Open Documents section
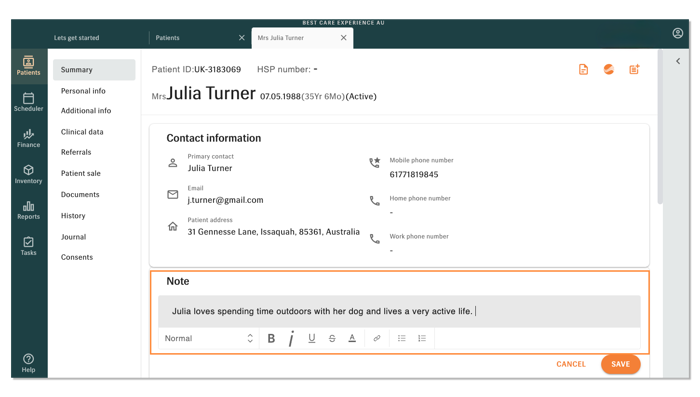The image size is (700, 397). pyautogui.click(x=80, y=195)
